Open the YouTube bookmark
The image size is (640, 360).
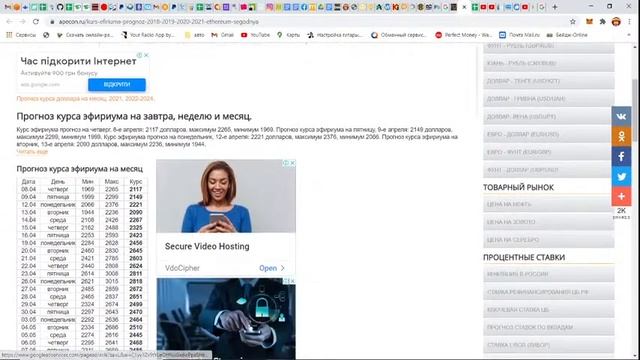coord(255,35)
